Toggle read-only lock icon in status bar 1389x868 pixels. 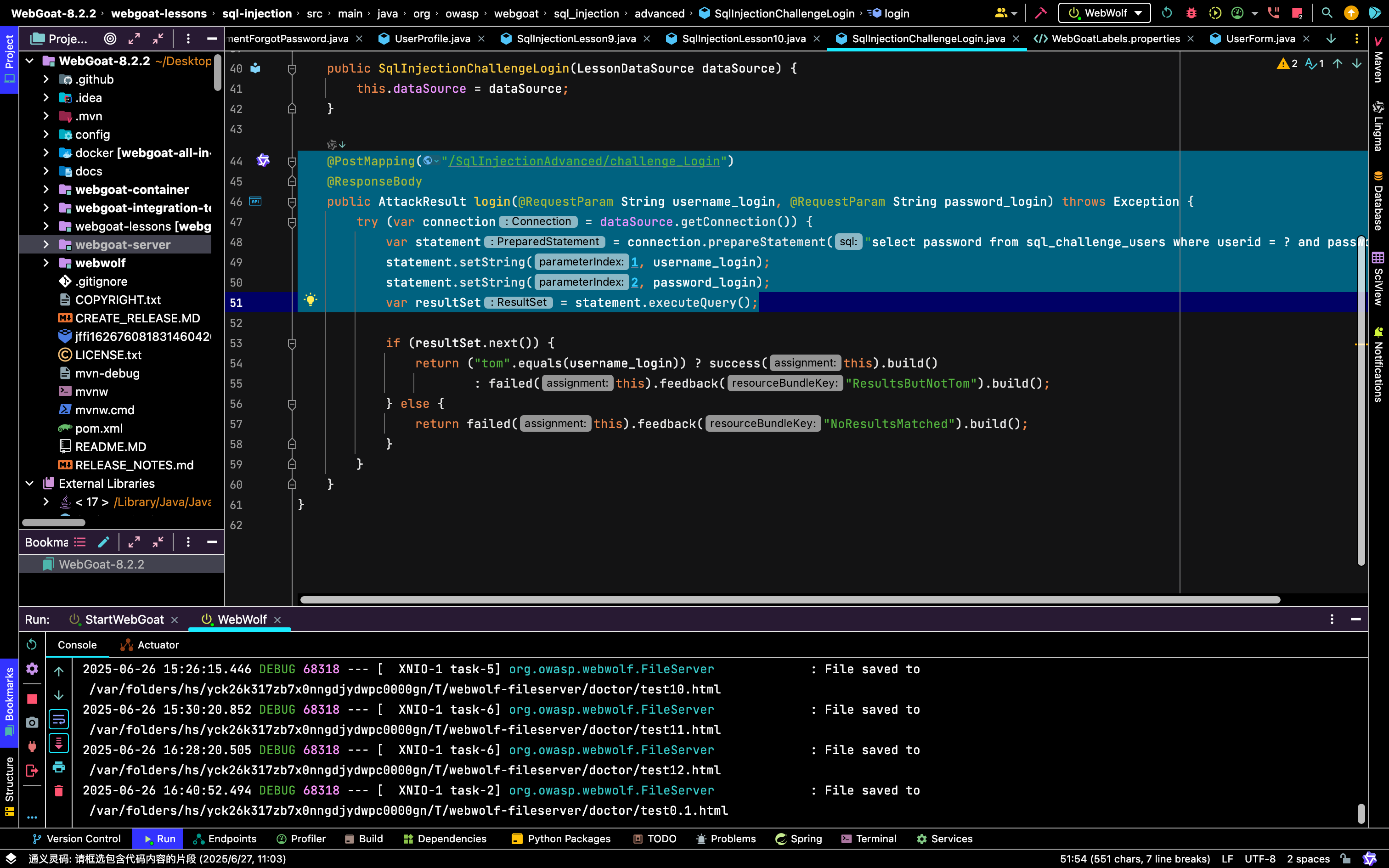[1345, 859]
